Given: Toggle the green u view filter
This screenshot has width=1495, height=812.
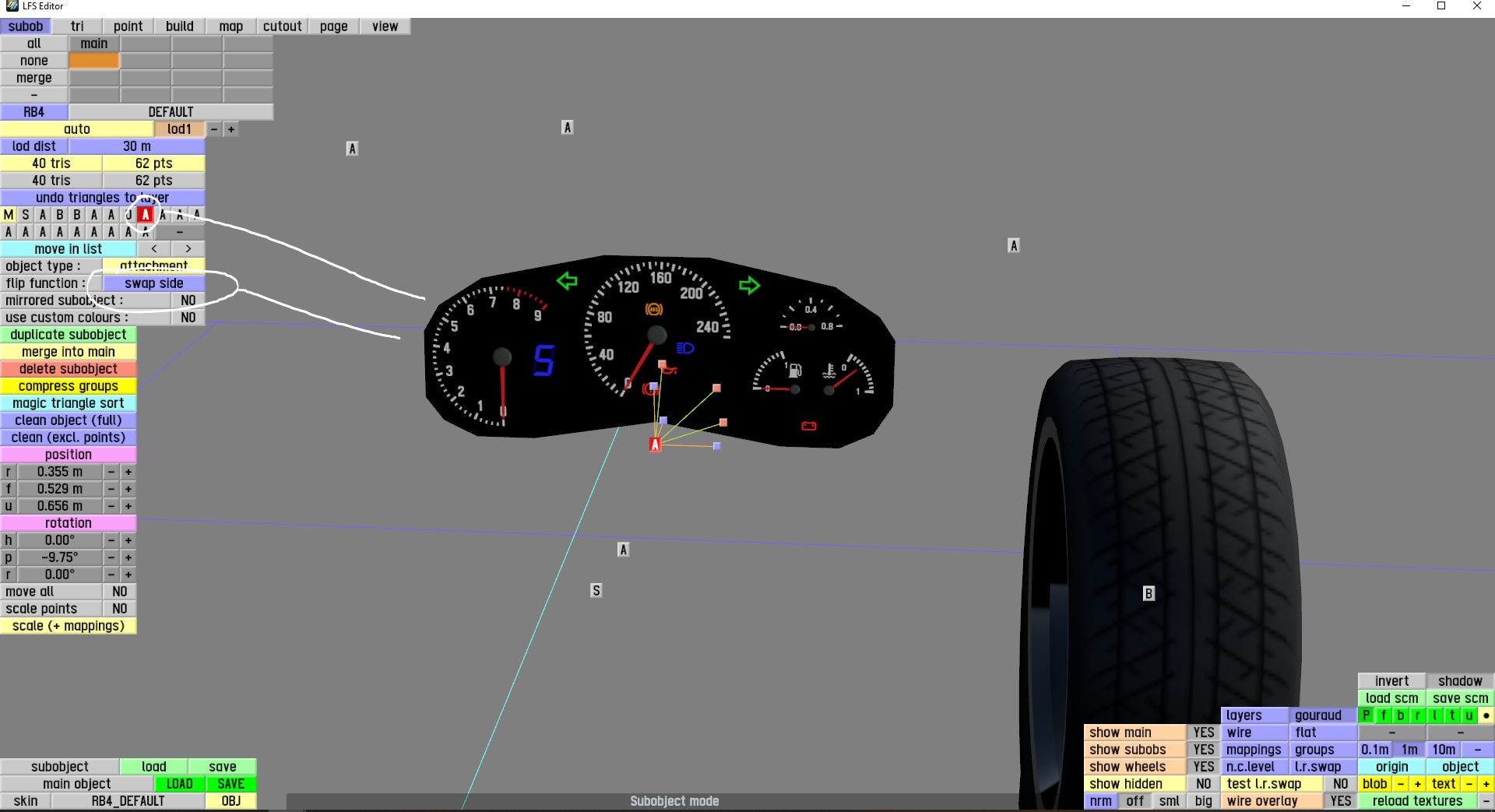Looking at the screenshot, I should [1469, 715].
